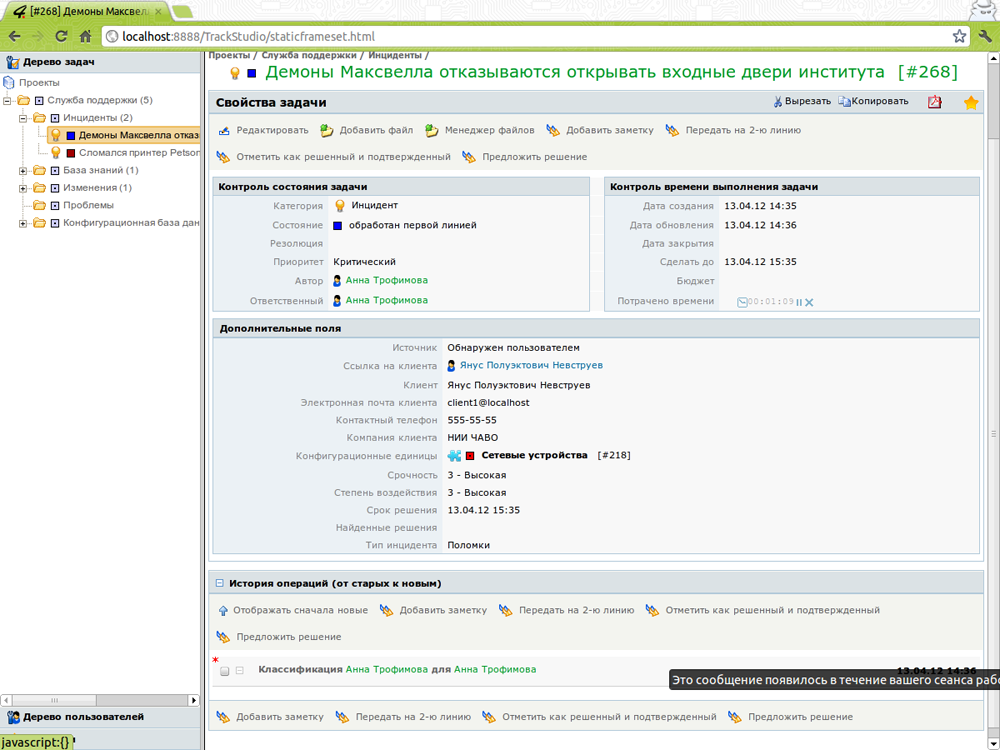Collapse the Классификация history entry
Screen dimensions: 1000x750
(x=239, y=671)
